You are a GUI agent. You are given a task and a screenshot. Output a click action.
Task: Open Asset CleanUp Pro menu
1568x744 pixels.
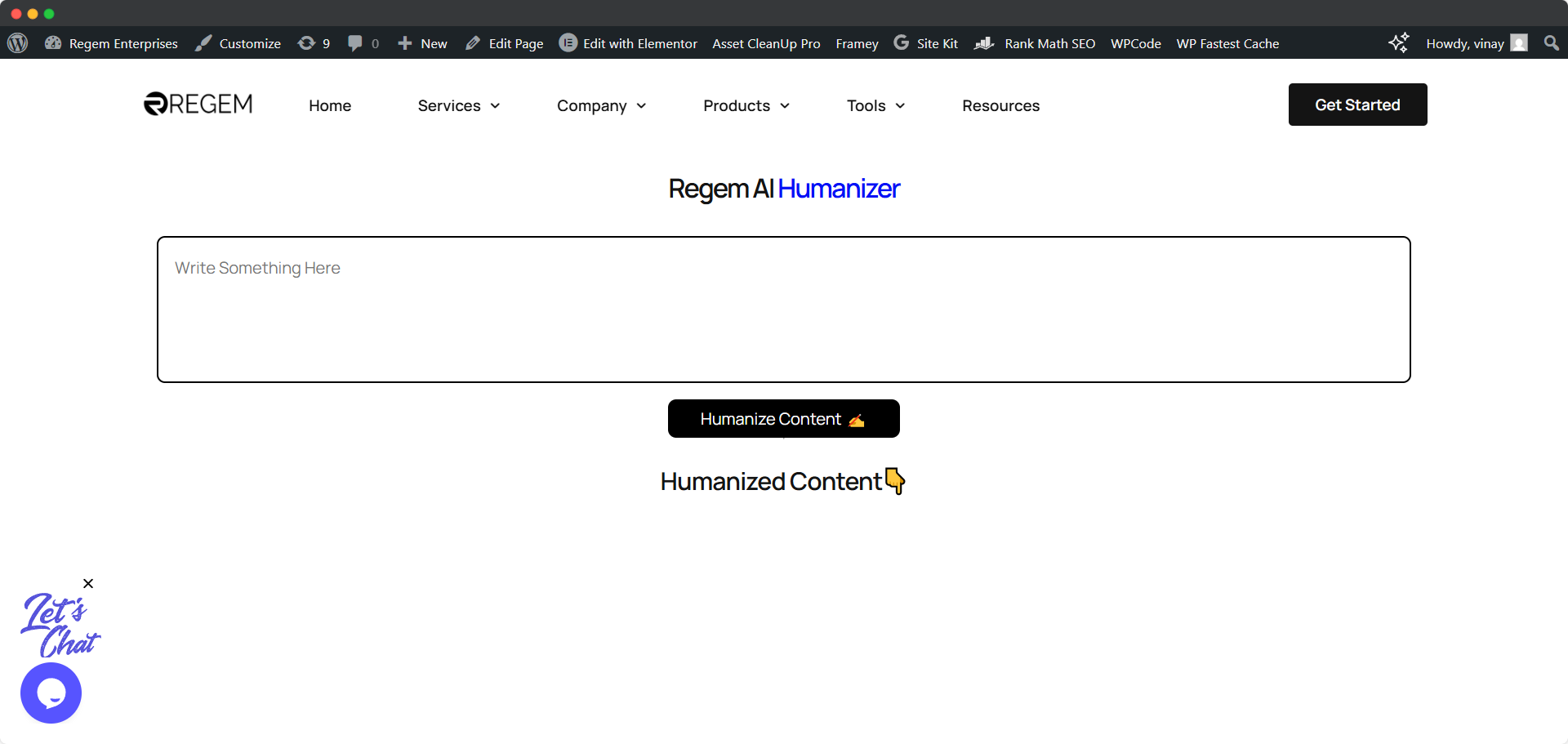(x=766, y=43)
